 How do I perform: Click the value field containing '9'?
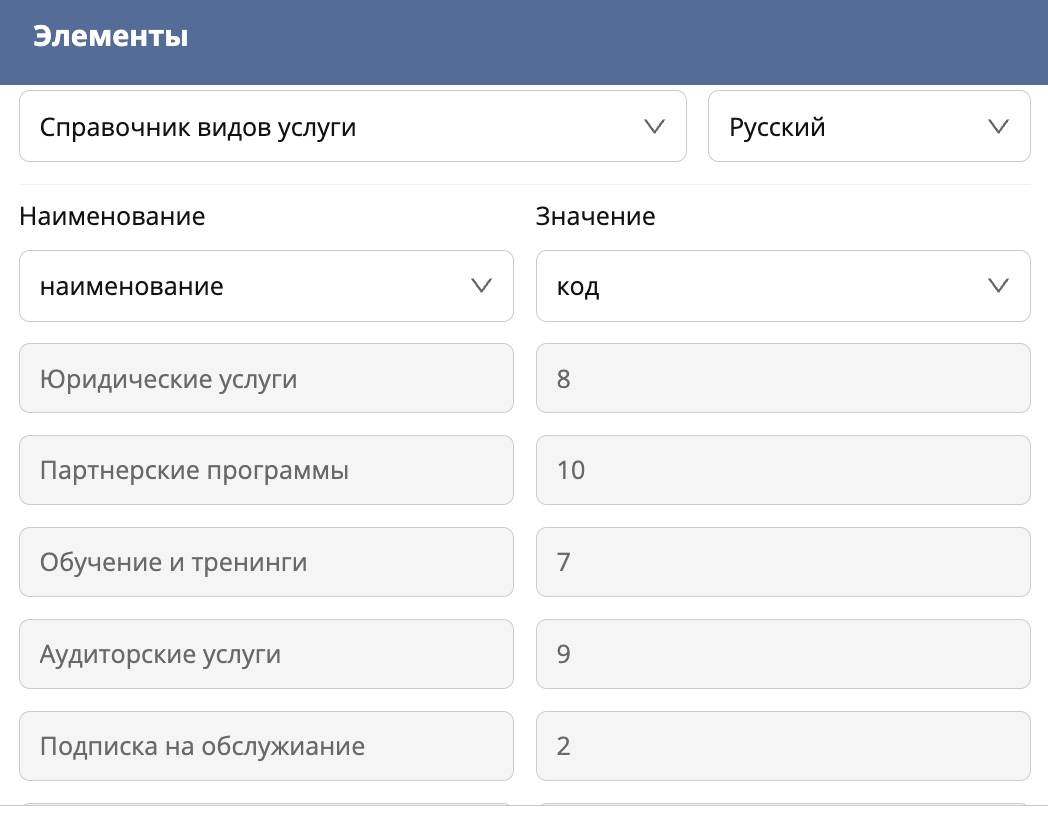783,654
